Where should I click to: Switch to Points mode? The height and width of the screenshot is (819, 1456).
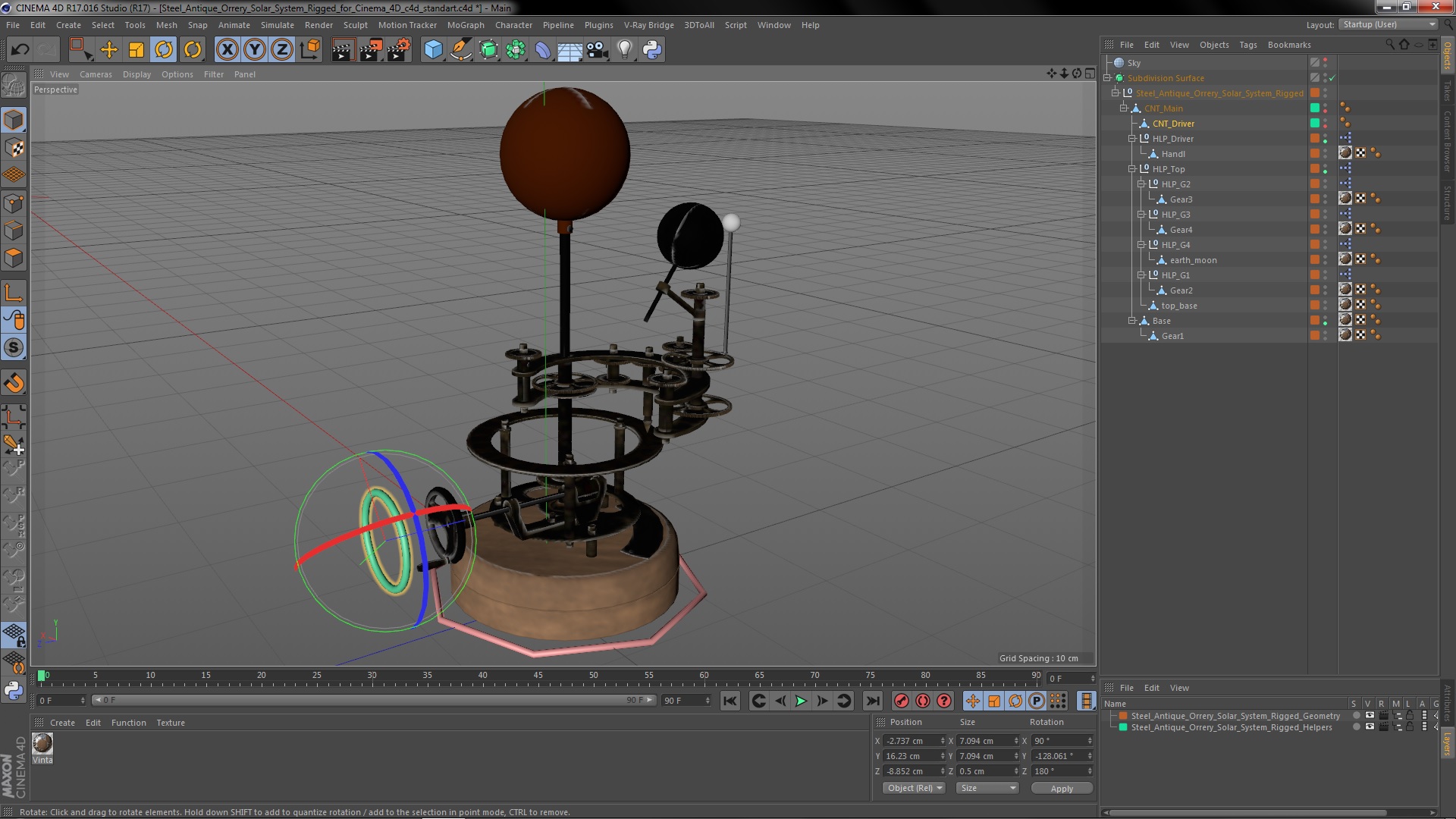[14, 203]
